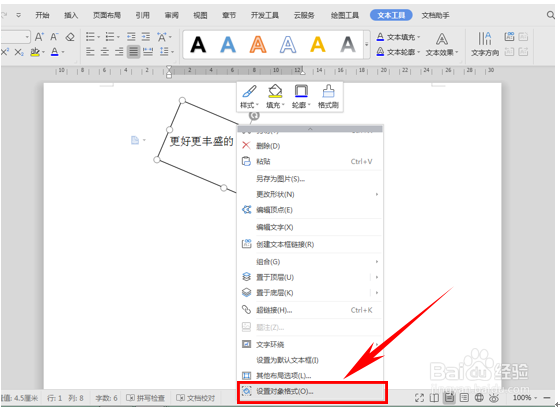Open the 文本效果 text effects menu
560x409 pixels.
tap(442, 45)
